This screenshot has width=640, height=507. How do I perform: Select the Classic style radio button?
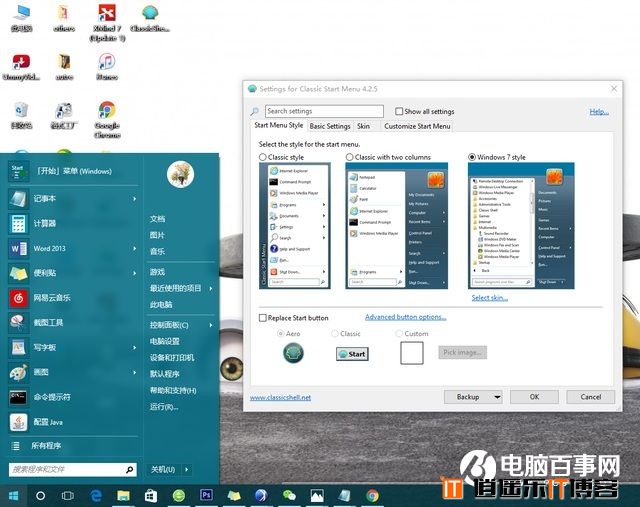point(263,157)
